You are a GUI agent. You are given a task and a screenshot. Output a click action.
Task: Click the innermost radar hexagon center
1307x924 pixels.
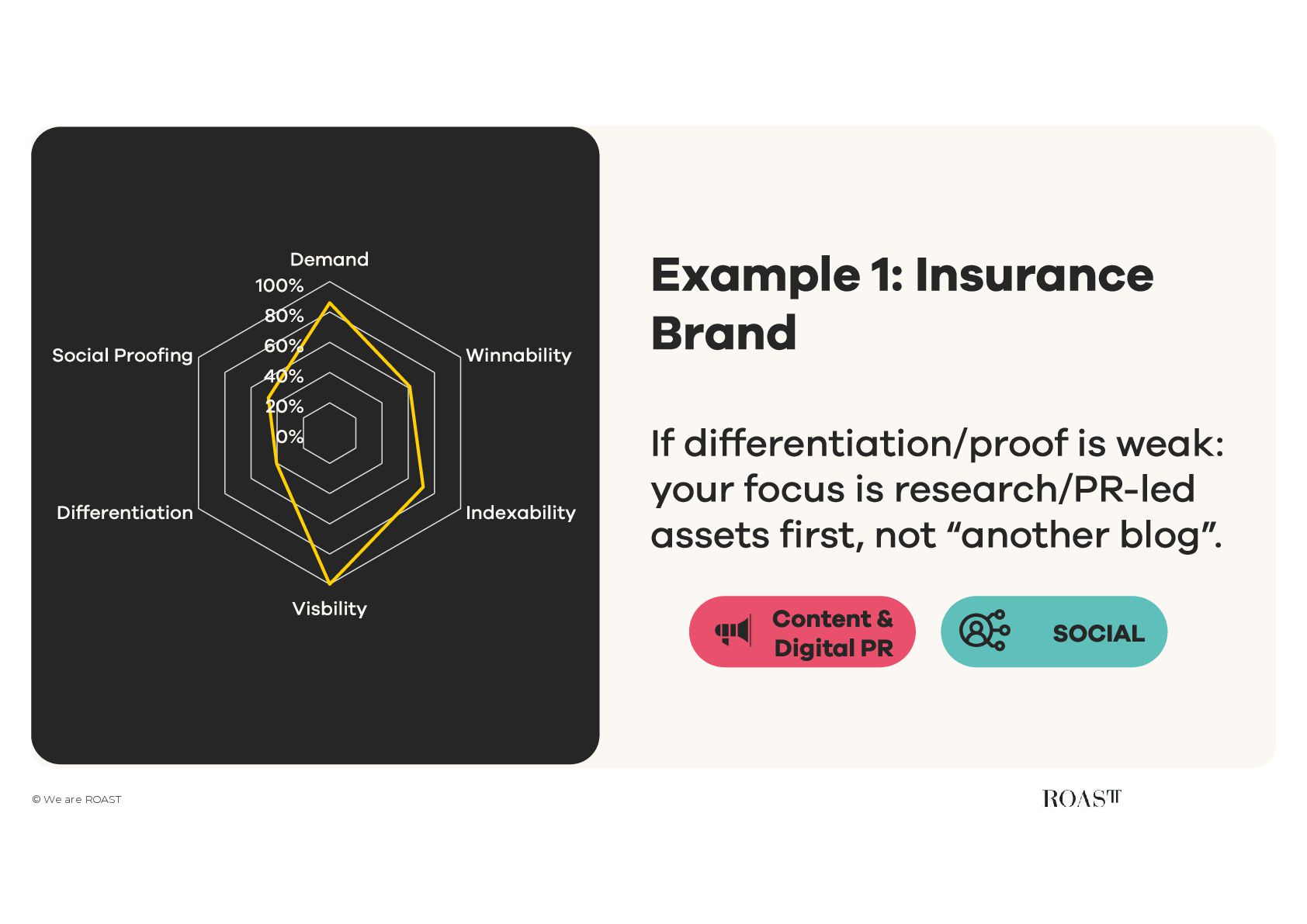click(x=330, y=433)
